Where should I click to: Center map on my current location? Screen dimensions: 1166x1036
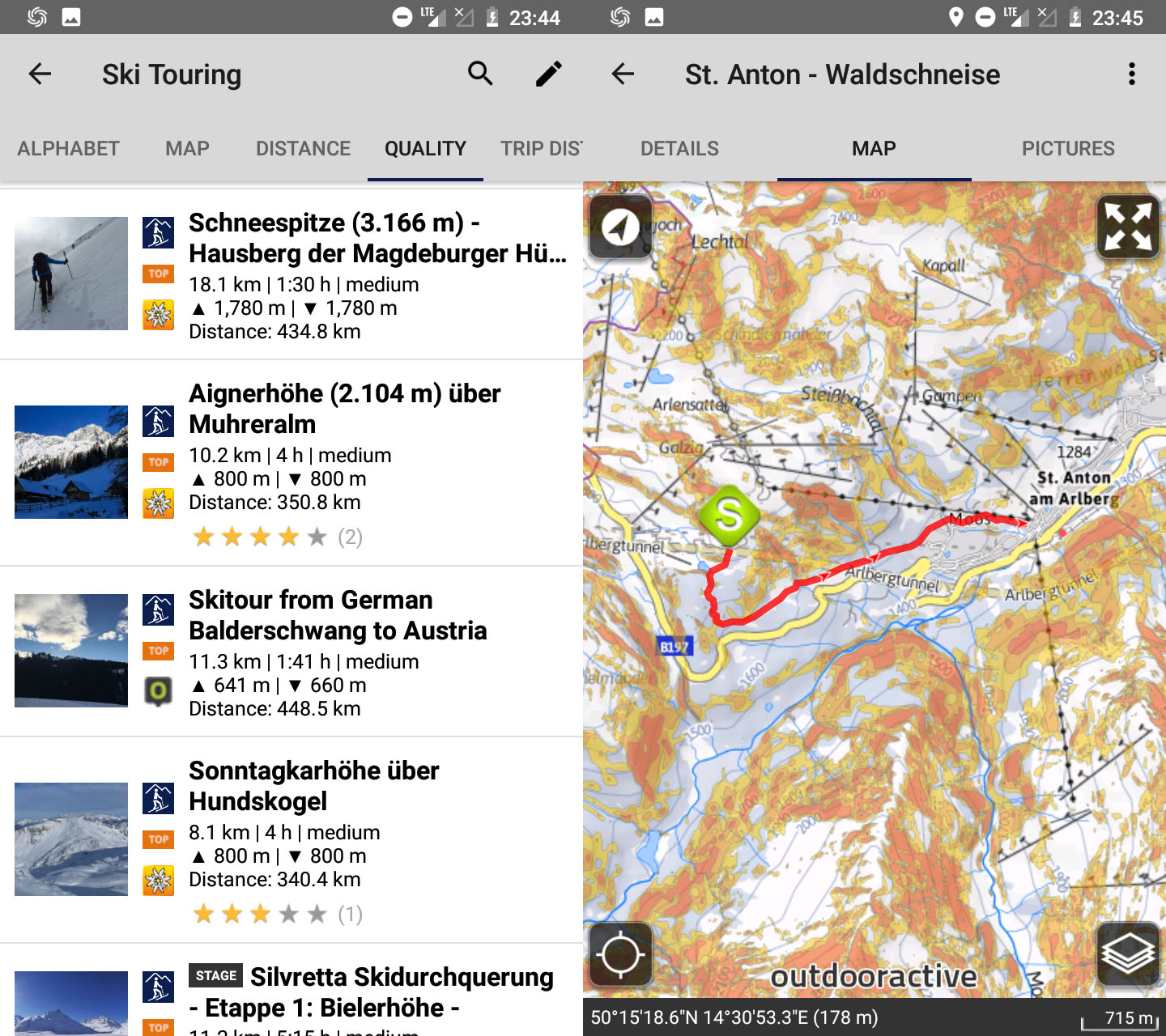620,954
